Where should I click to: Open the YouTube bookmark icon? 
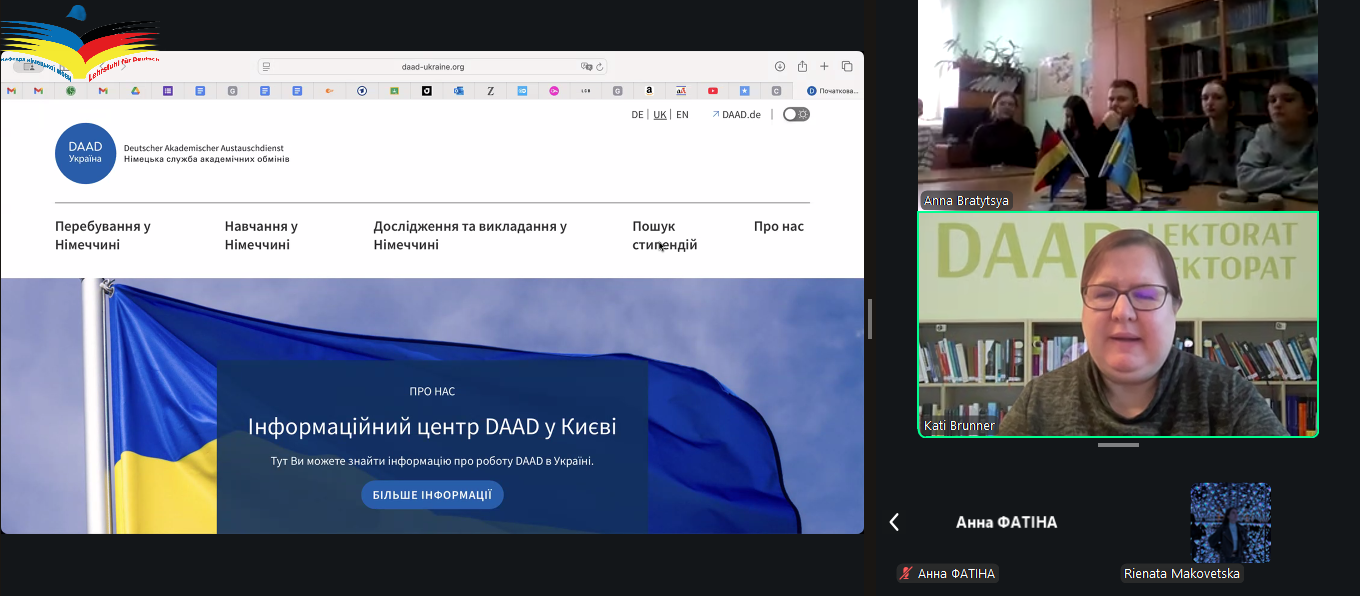(x=713, y=91)
